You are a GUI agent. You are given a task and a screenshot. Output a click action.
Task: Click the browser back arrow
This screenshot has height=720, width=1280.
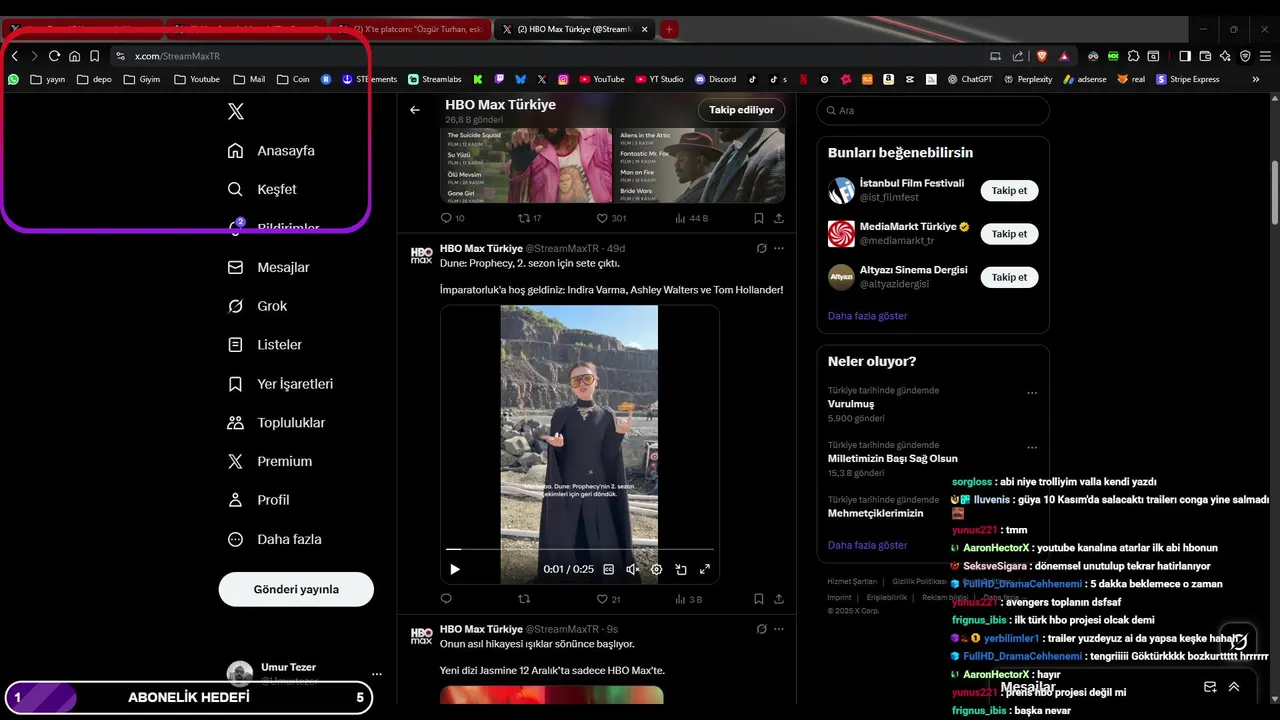[14, 56]
